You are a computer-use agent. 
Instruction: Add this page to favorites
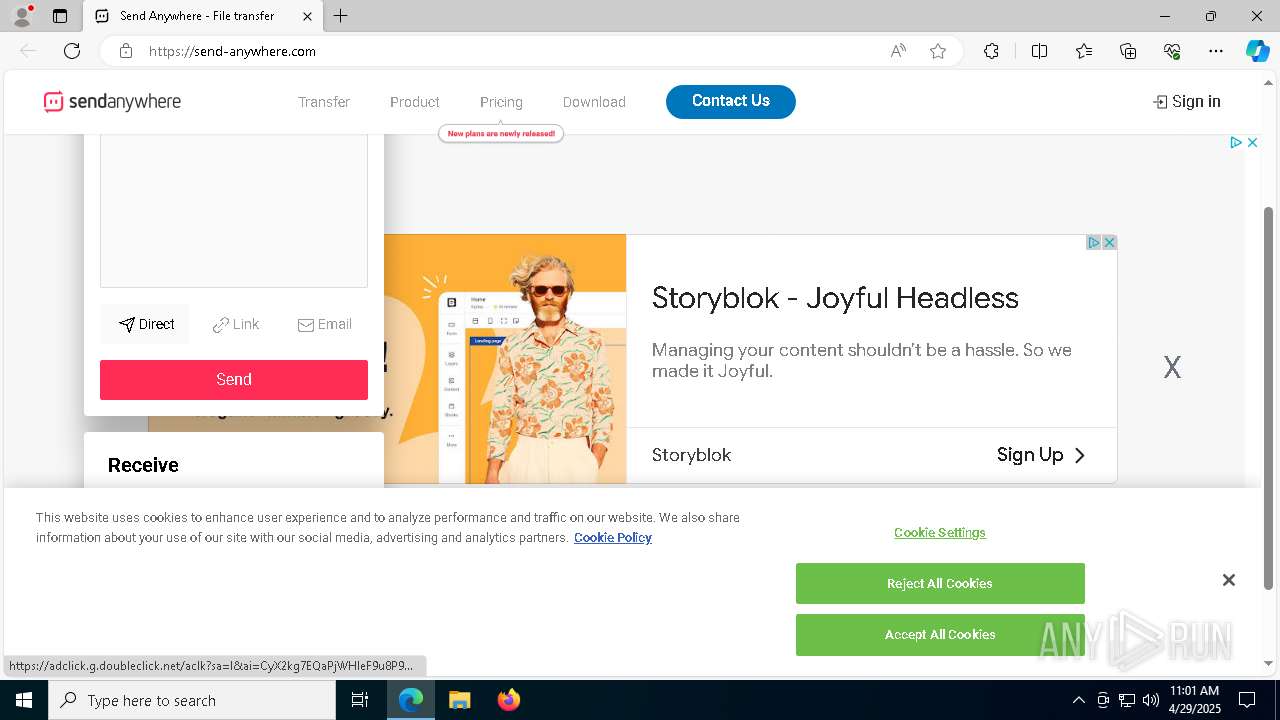pos(938,51)
